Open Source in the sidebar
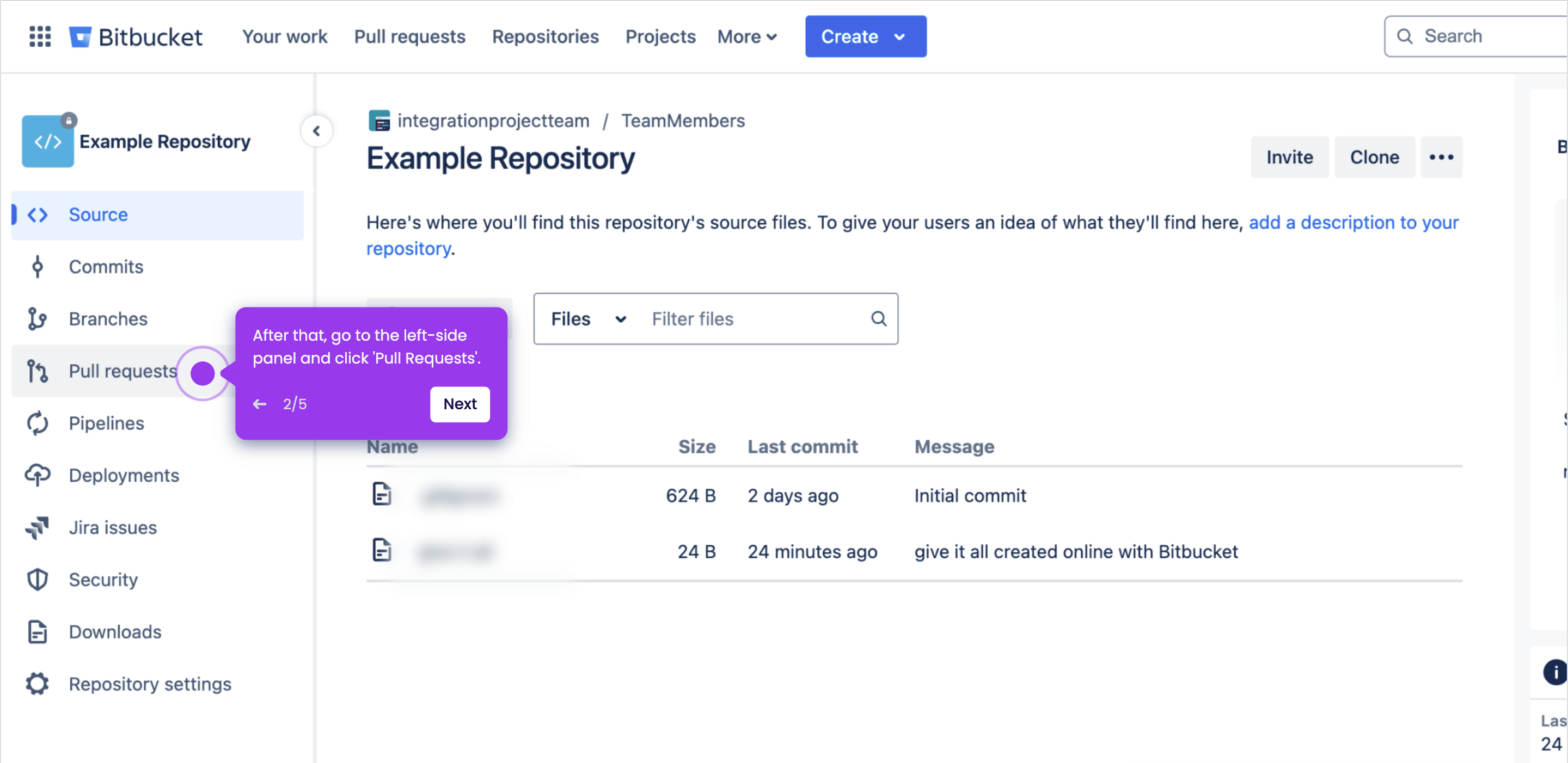 point(157,215)
